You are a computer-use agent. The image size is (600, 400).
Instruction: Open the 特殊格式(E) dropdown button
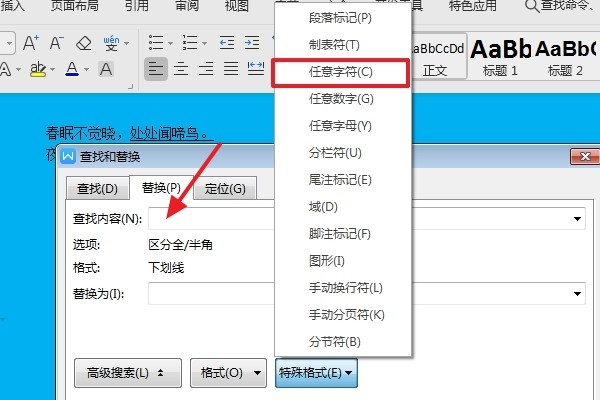coord(316,373)
